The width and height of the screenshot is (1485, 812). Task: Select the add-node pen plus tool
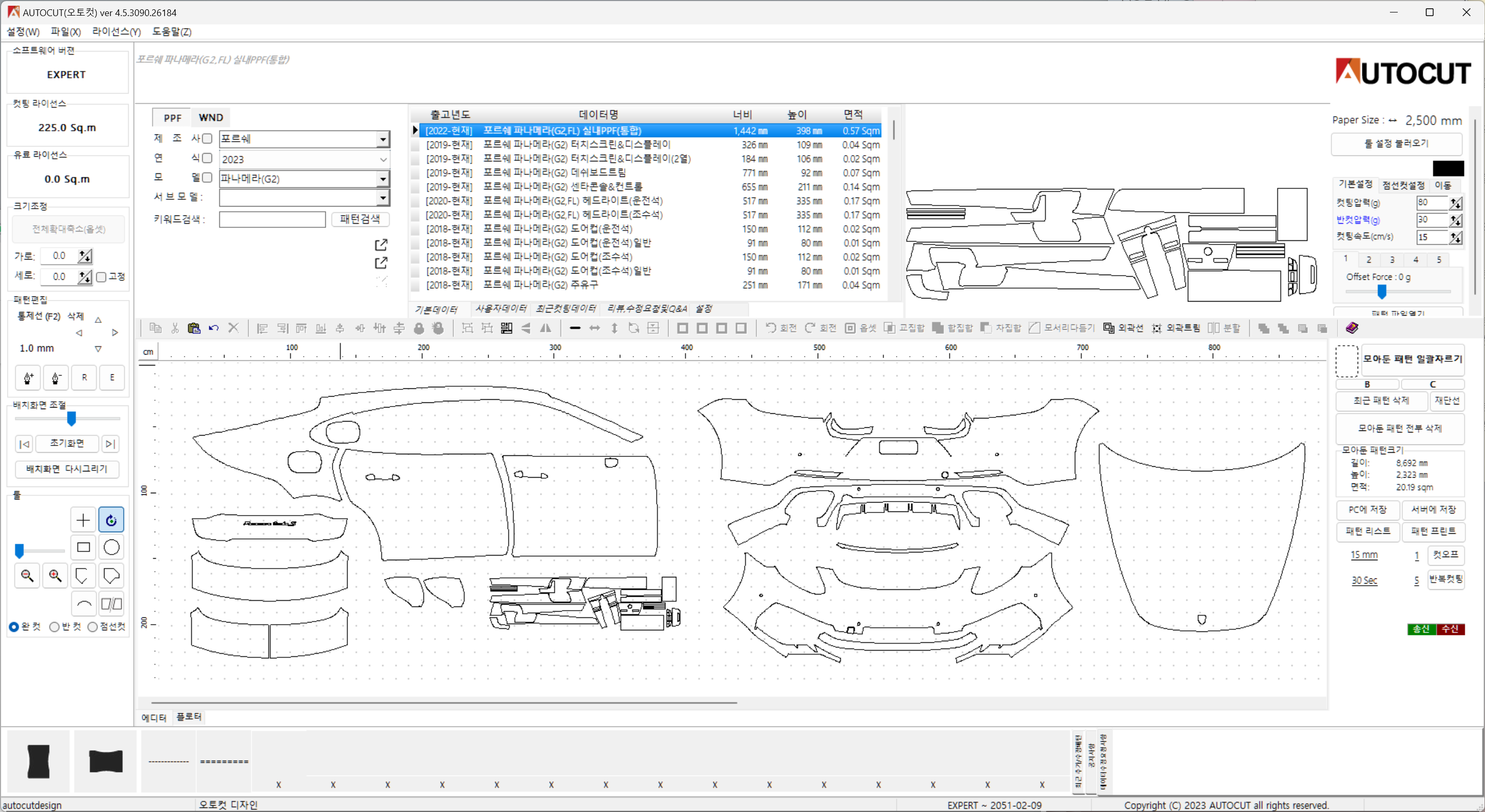[28, 377]
